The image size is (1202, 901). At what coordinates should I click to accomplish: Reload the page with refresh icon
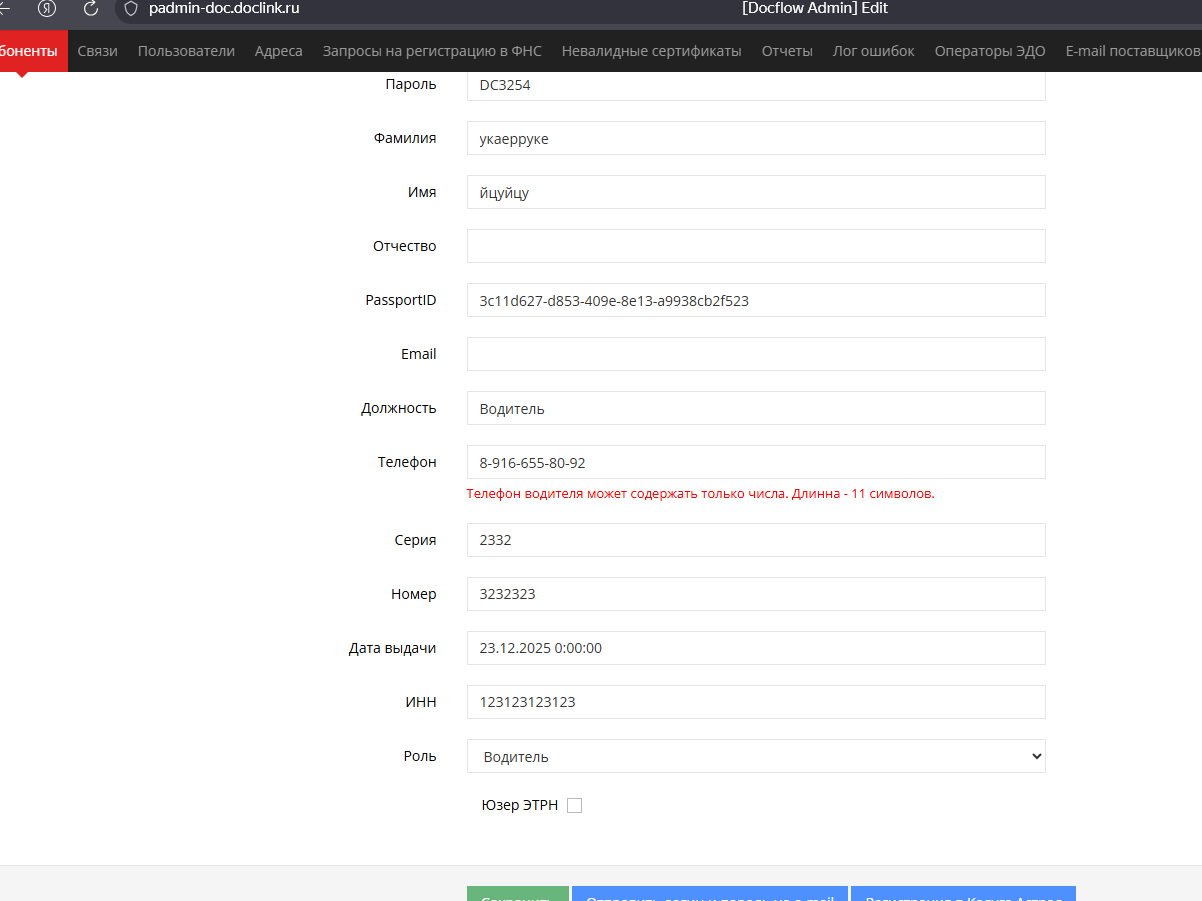tap(90, 9)
